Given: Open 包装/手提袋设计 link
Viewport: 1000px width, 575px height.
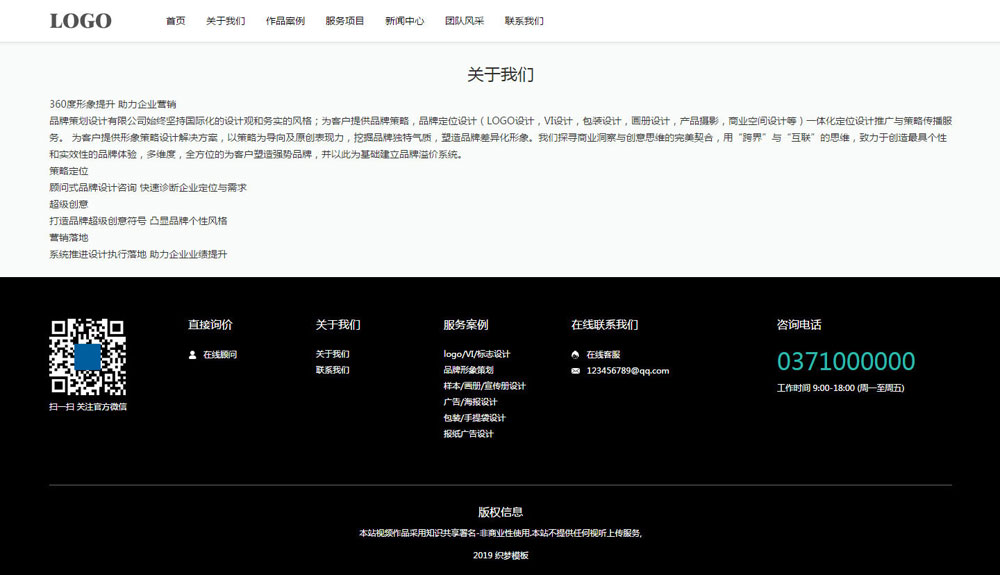Looking at the screenshot, I should pyautogui.click(x=474, y=418).
